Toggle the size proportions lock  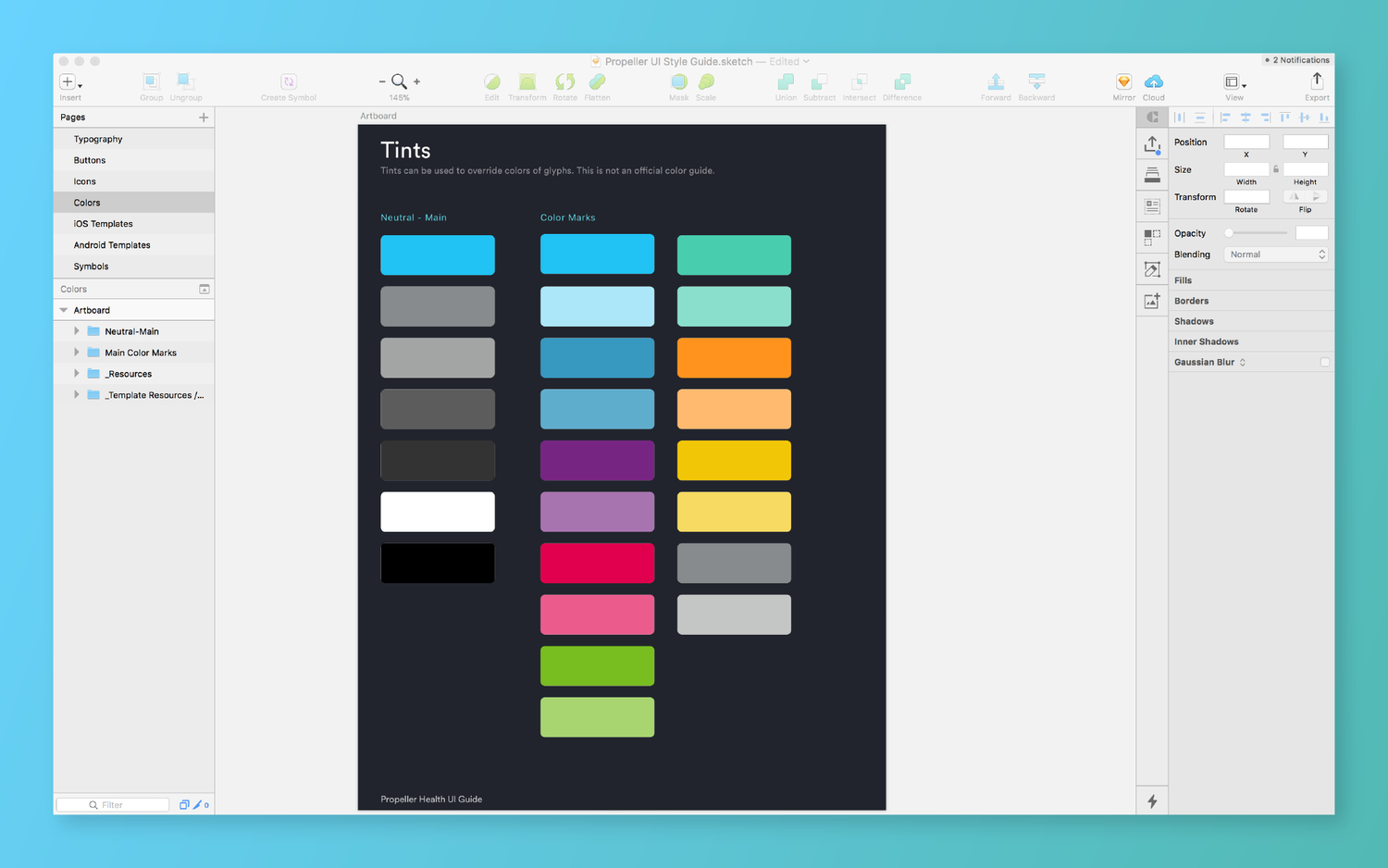point(1276,169)
